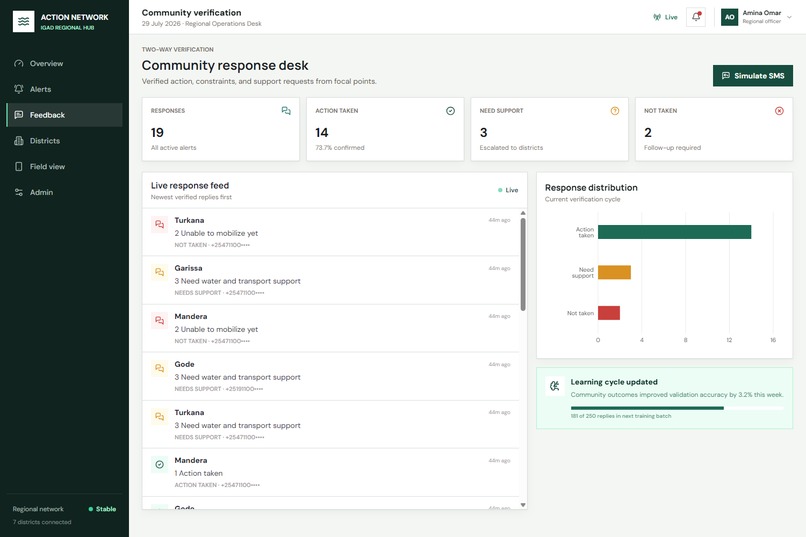The width and height of the screenshot is (806, 537).
Task: Click the scroll up arrow of feed
Action: pyautogui.click(x=523, y=213)
